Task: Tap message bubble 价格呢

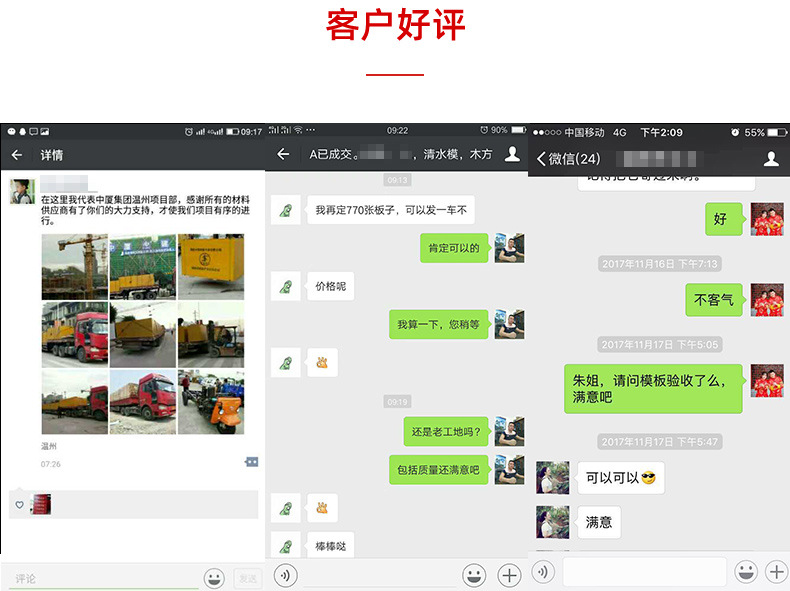Action: pyautogui.click(x=330, y=286)
